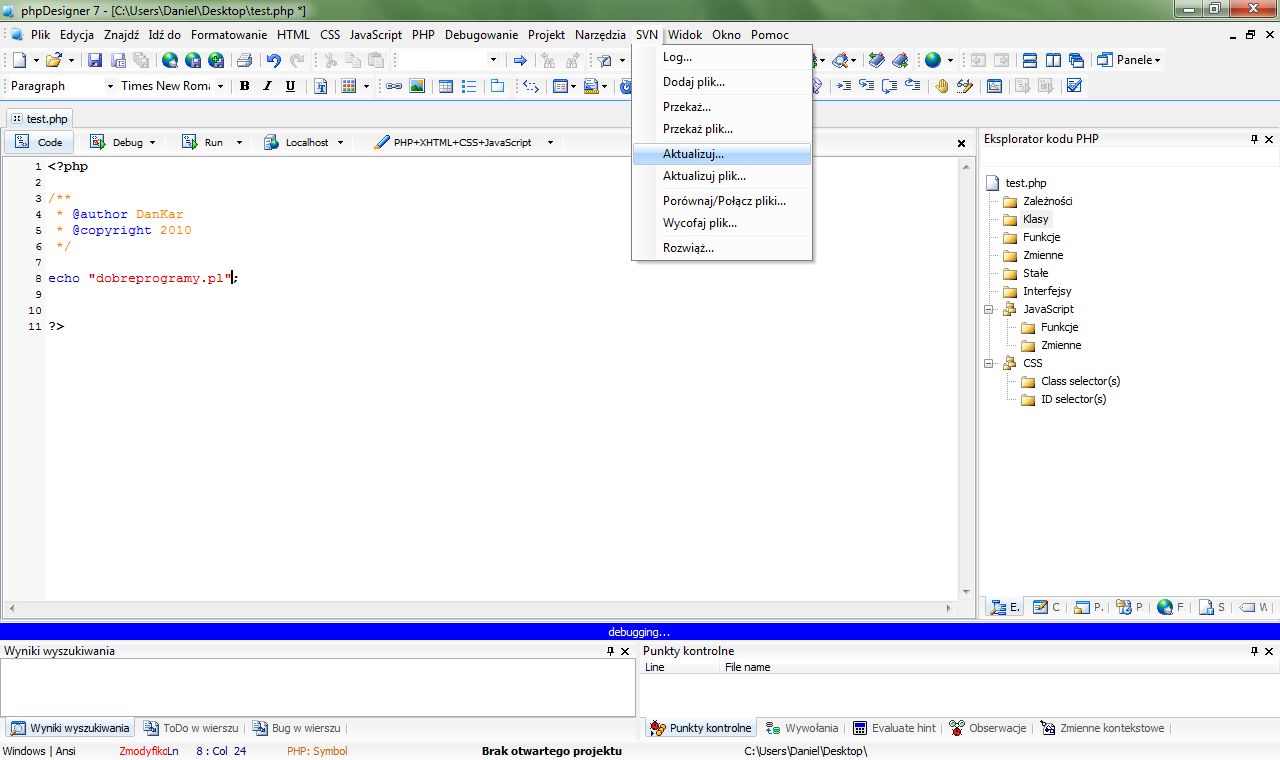Choose Aktualizuj... in the SVN menu
This screenshot has height=760, width=1280.
coord(721,154)
